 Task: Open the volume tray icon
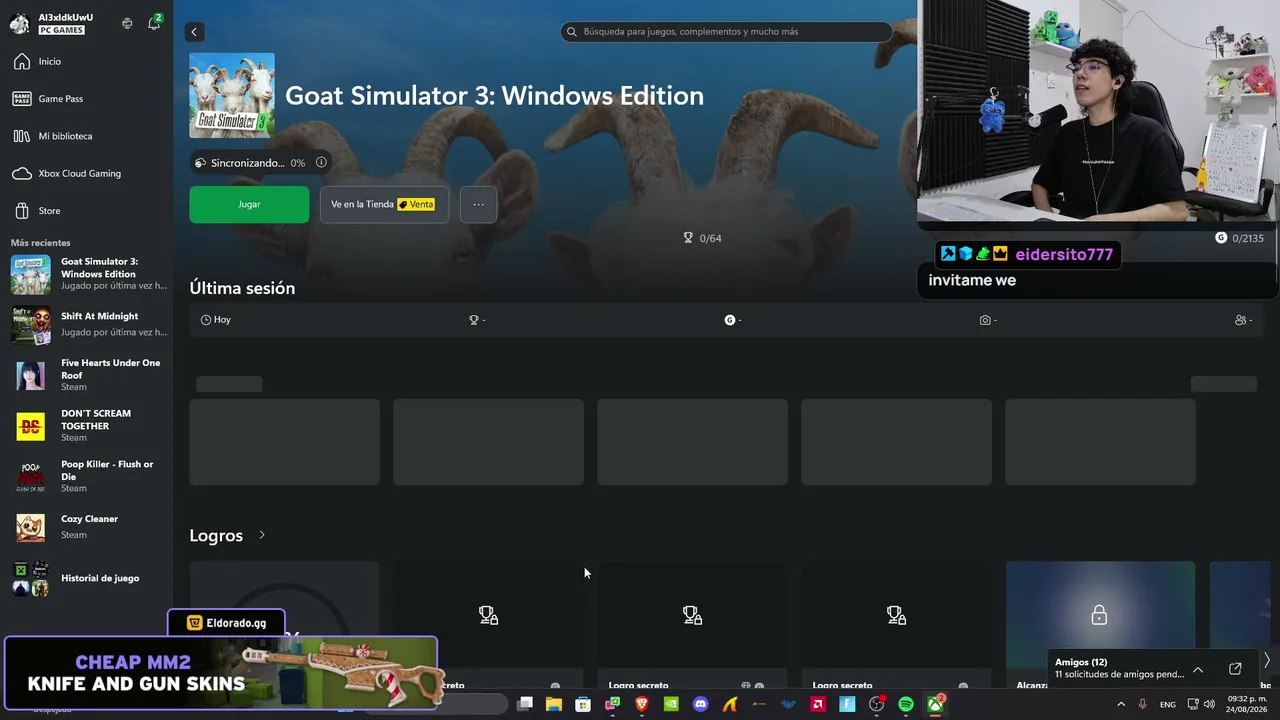click(x=1209, y=705)
